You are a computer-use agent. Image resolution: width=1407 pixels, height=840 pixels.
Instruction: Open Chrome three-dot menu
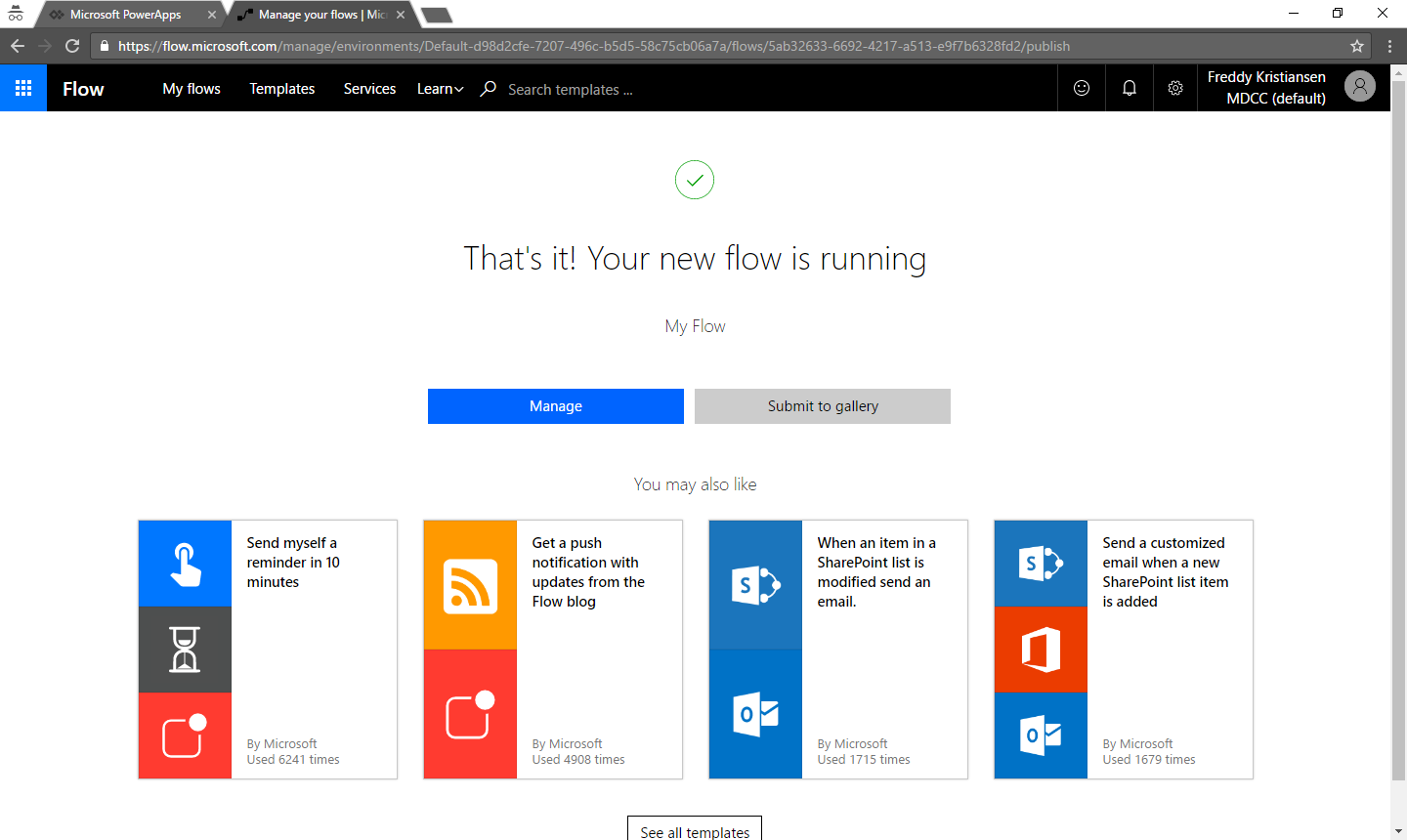(1389, 46)
